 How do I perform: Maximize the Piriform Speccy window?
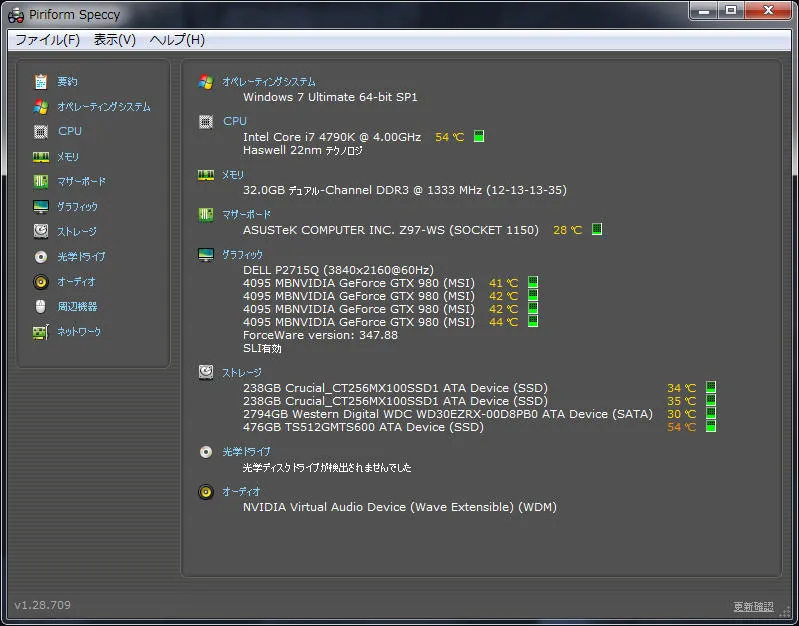[x=731, y=10]
